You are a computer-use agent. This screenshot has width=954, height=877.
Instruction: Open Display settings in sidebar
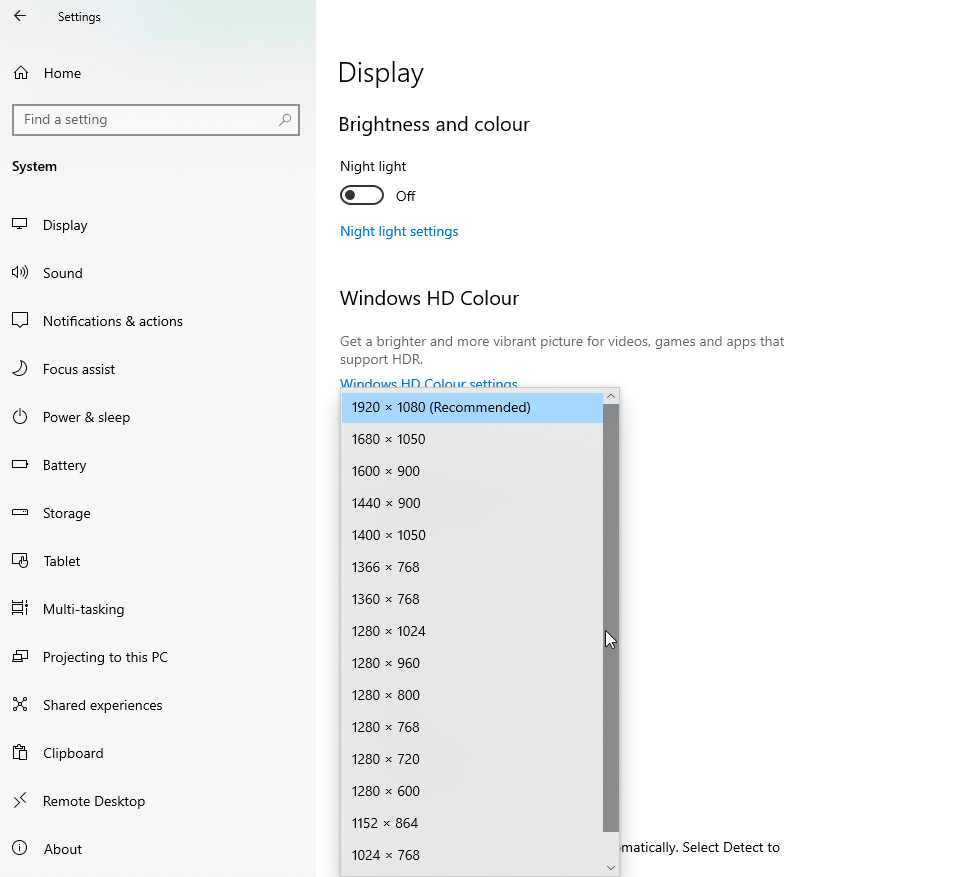pos(156,225)
